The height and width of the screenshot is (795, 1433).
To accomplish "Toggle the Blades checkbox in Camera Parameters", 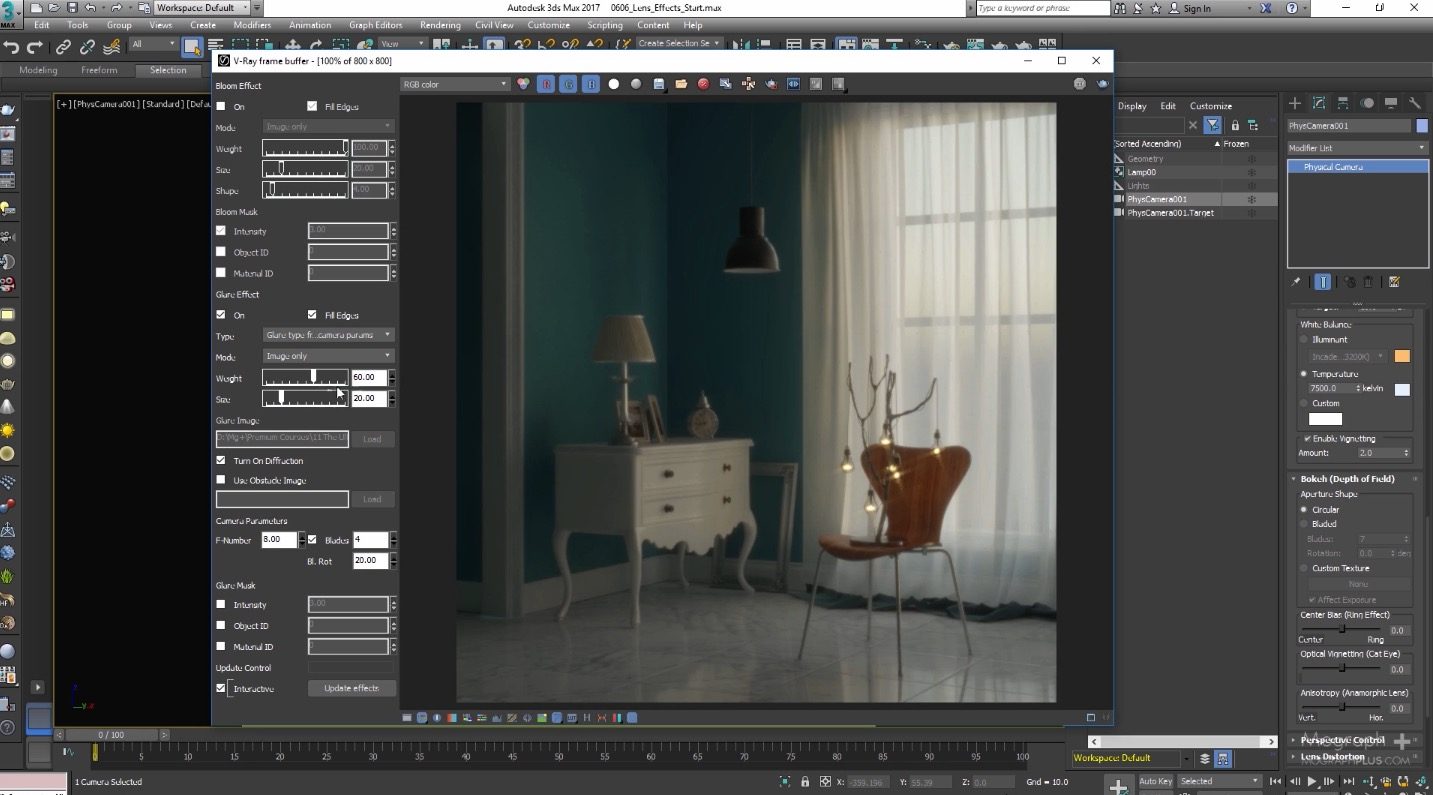I will tap(312, 540).
